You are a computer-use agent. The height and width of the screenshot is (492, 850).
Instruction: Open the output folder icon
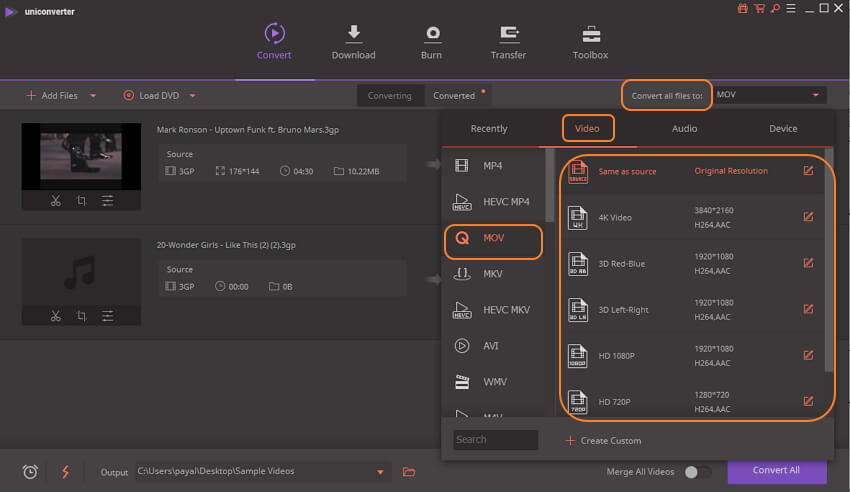409,472
